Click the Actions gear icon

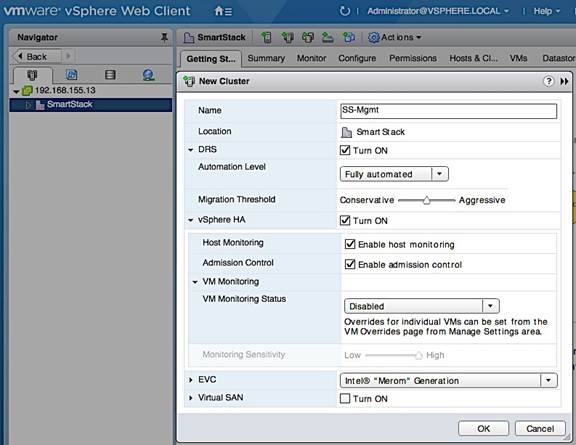374,37
